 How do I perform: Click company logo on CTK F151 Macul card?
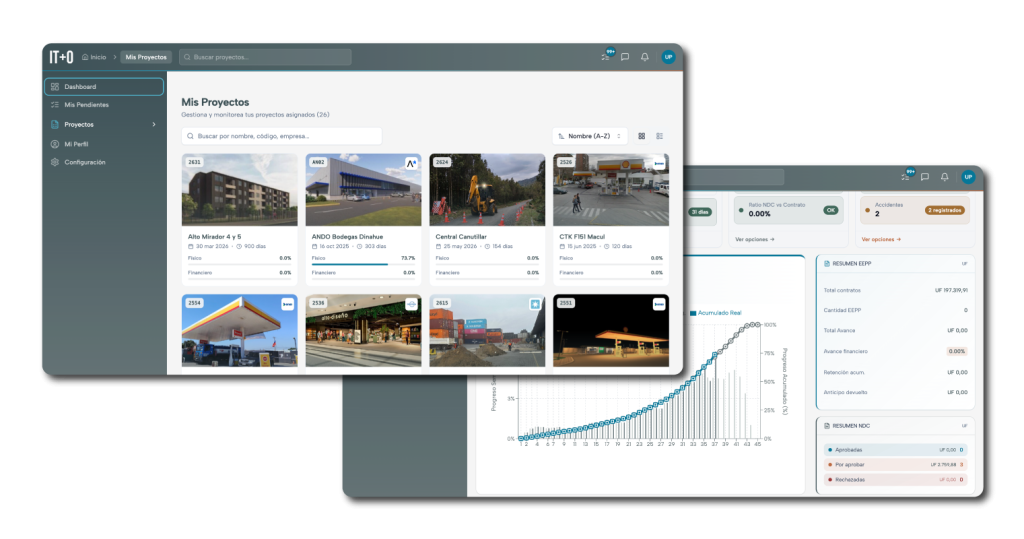pos(659,163)
